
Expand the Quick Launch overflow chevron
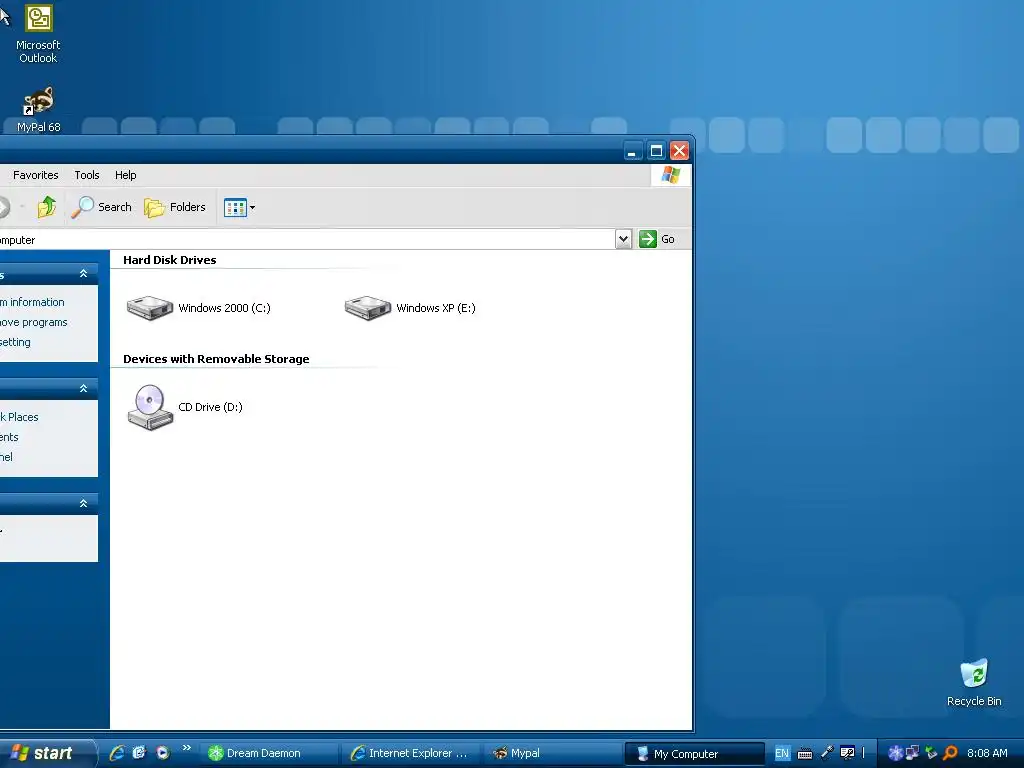pos(187,748)
